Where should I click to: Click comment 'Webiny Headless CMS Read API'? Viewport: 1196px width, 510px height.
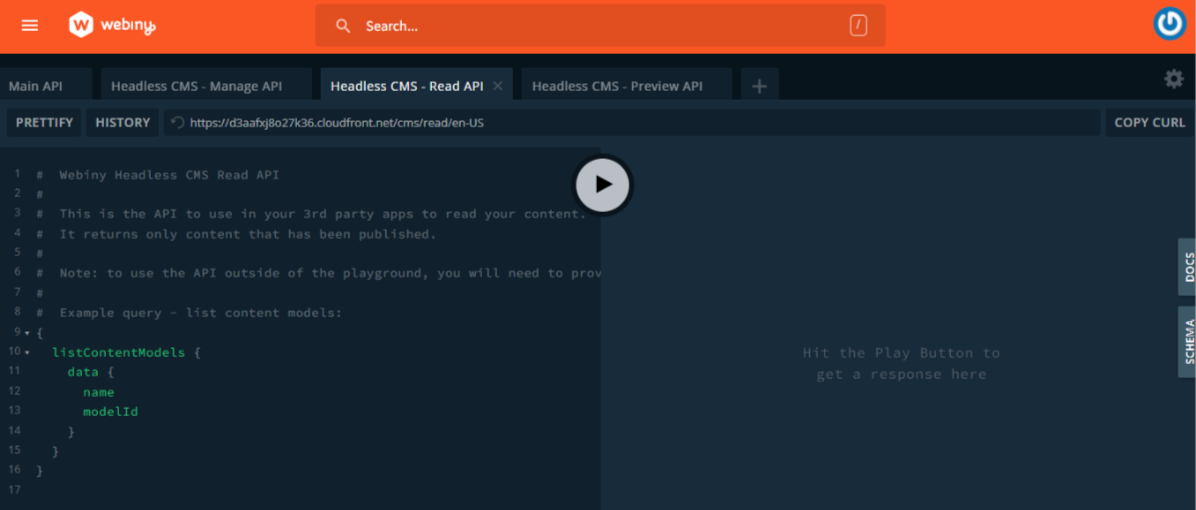click(169, 175)
